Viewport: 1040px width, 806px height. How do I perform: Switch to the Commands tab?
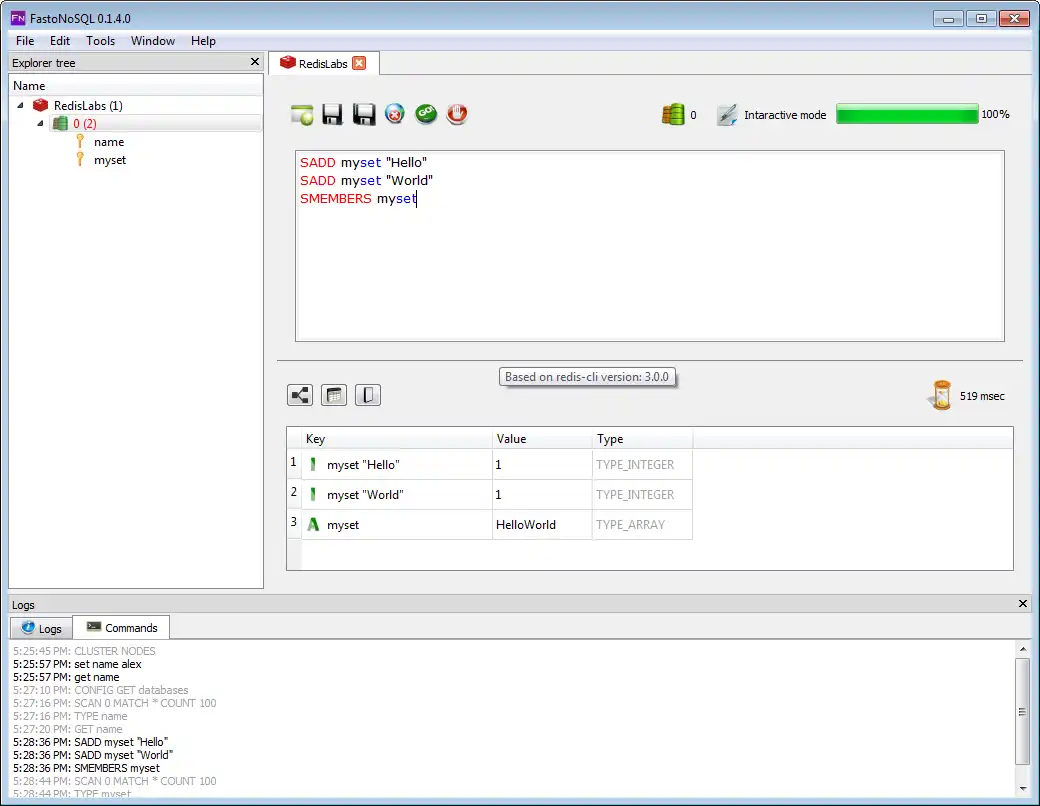pyautogui.click(x=121, y=628)
